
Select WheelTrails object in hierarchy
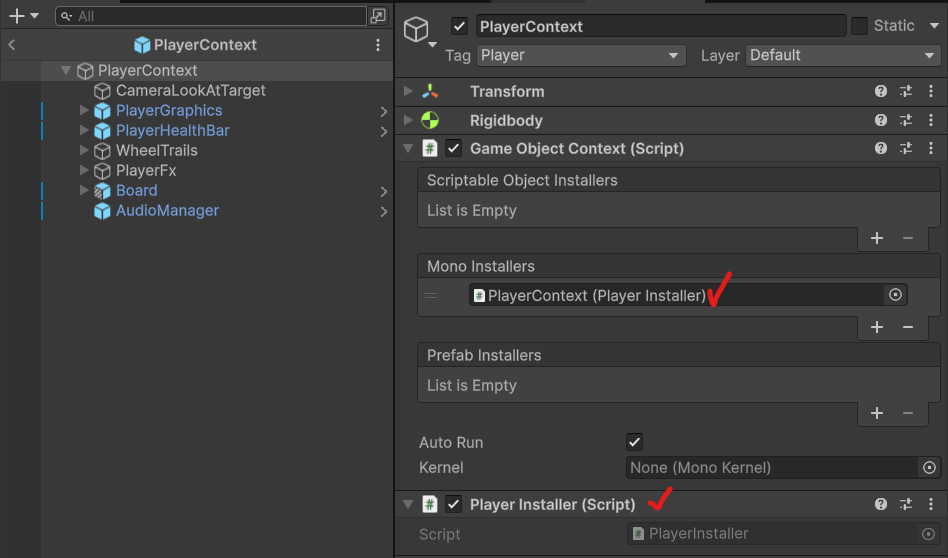pos(156,150)
